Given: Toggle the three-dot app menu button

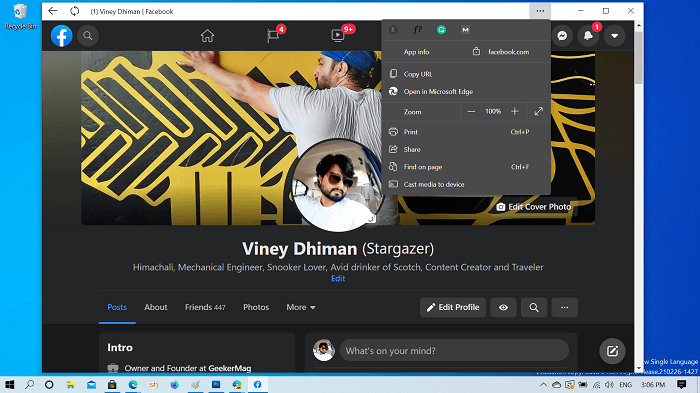Looking at the screenshot, I should tap(540, 11).
